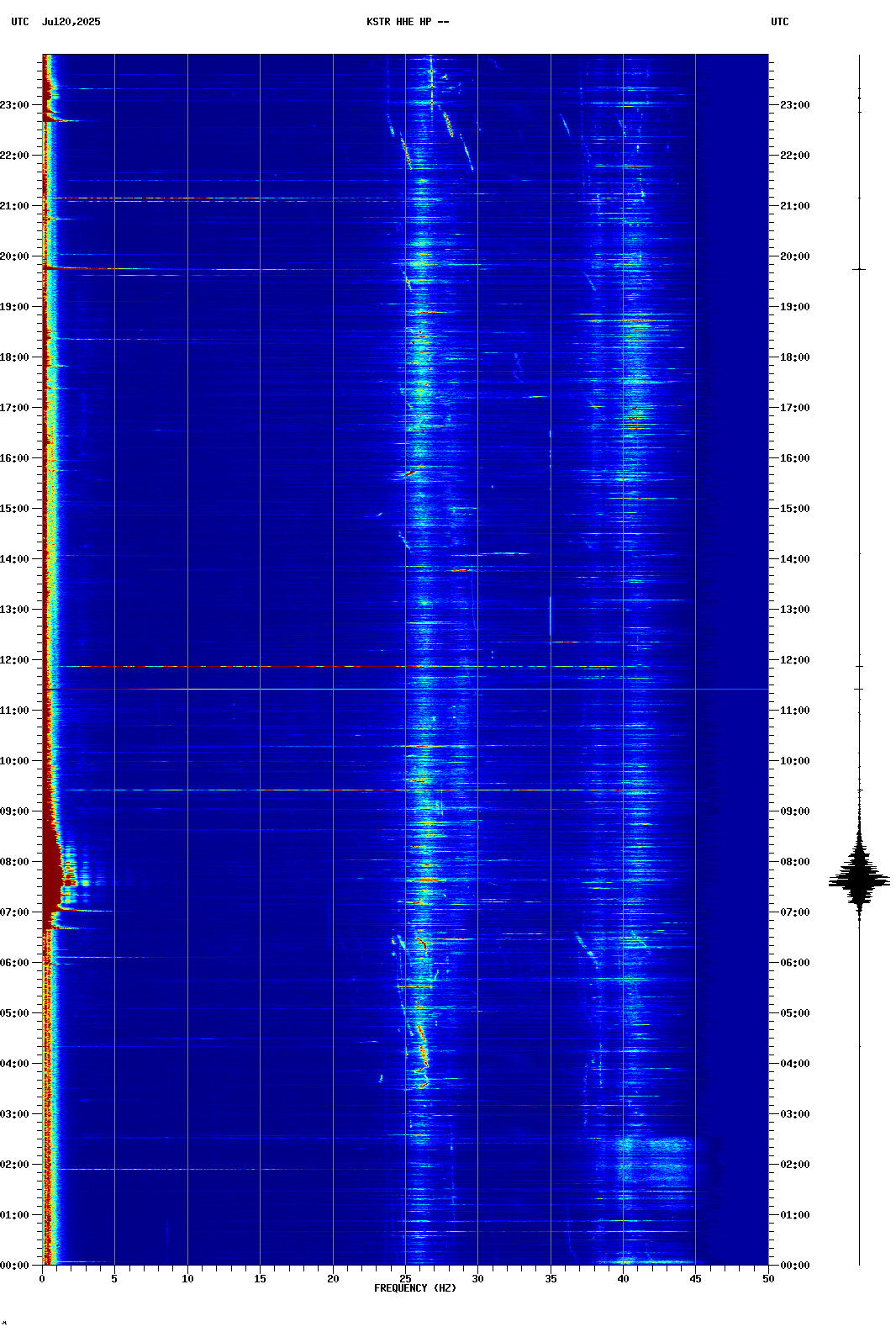Click the 12:00 label on left axis
The image size is (896, 1332).
click(x=14, y=660)
